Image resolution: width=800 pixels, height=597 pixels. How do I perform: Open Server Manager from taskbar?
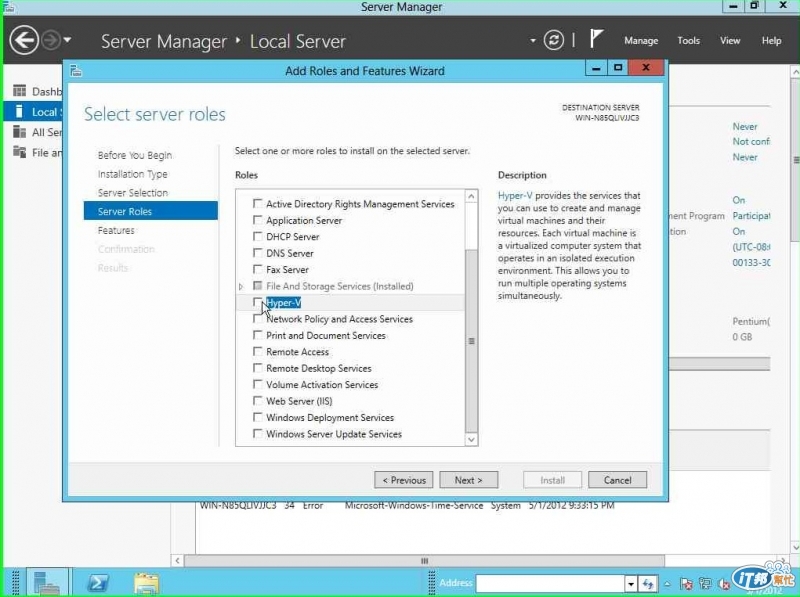47,582
